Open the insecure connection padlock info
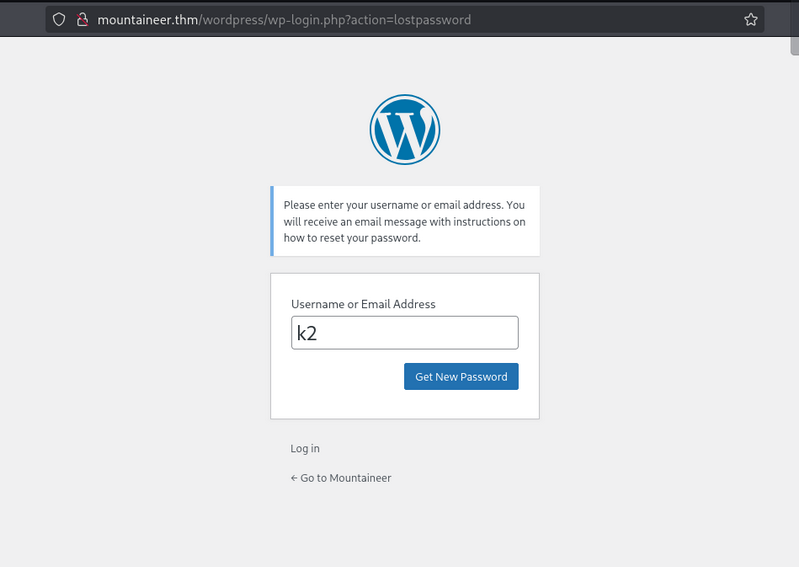The height and width of the screenshot is (567, 799). click(x=82, y=19)
